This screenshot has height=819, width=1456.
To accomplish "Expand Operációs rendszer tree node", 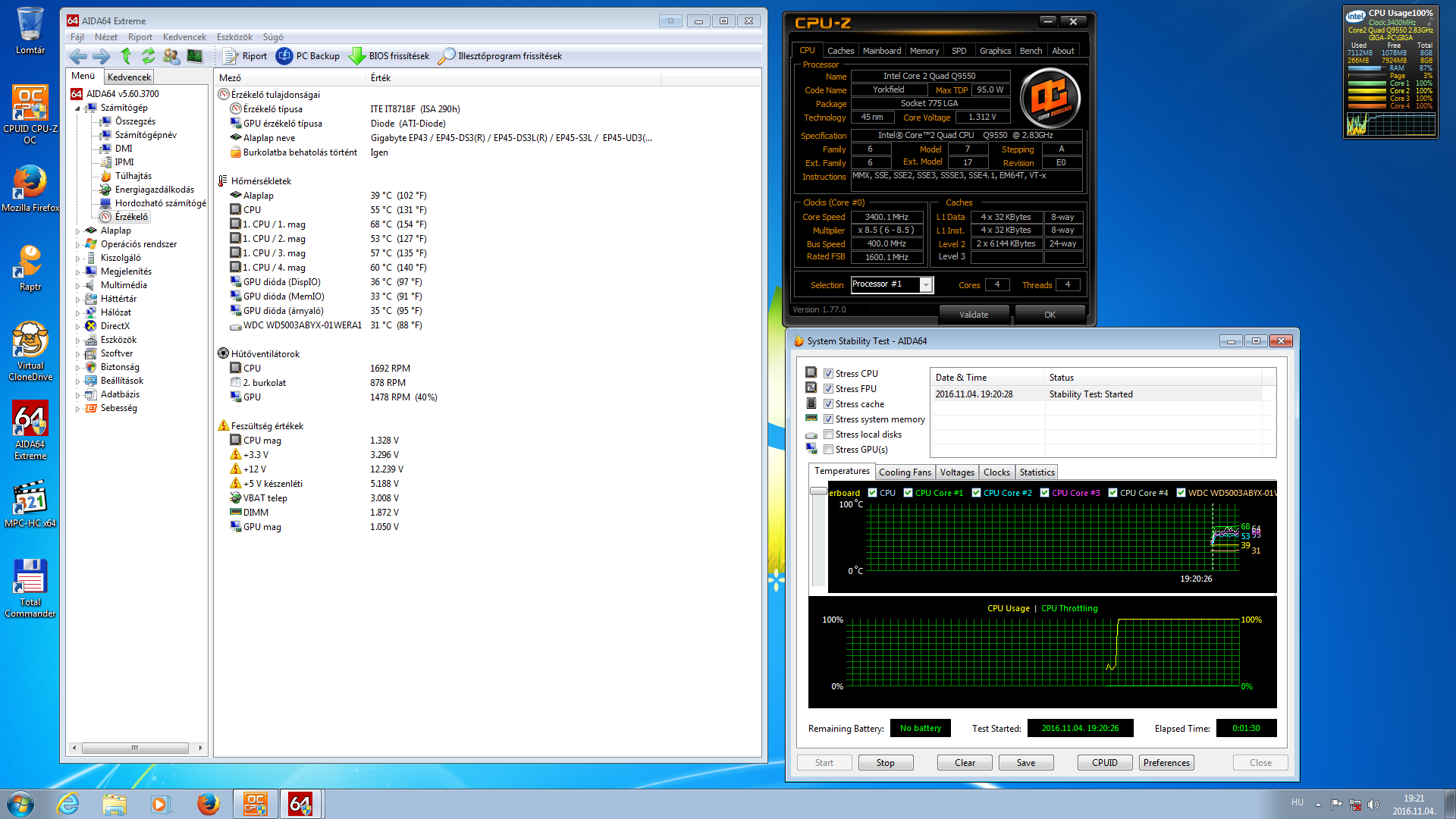I will point(77,244).
